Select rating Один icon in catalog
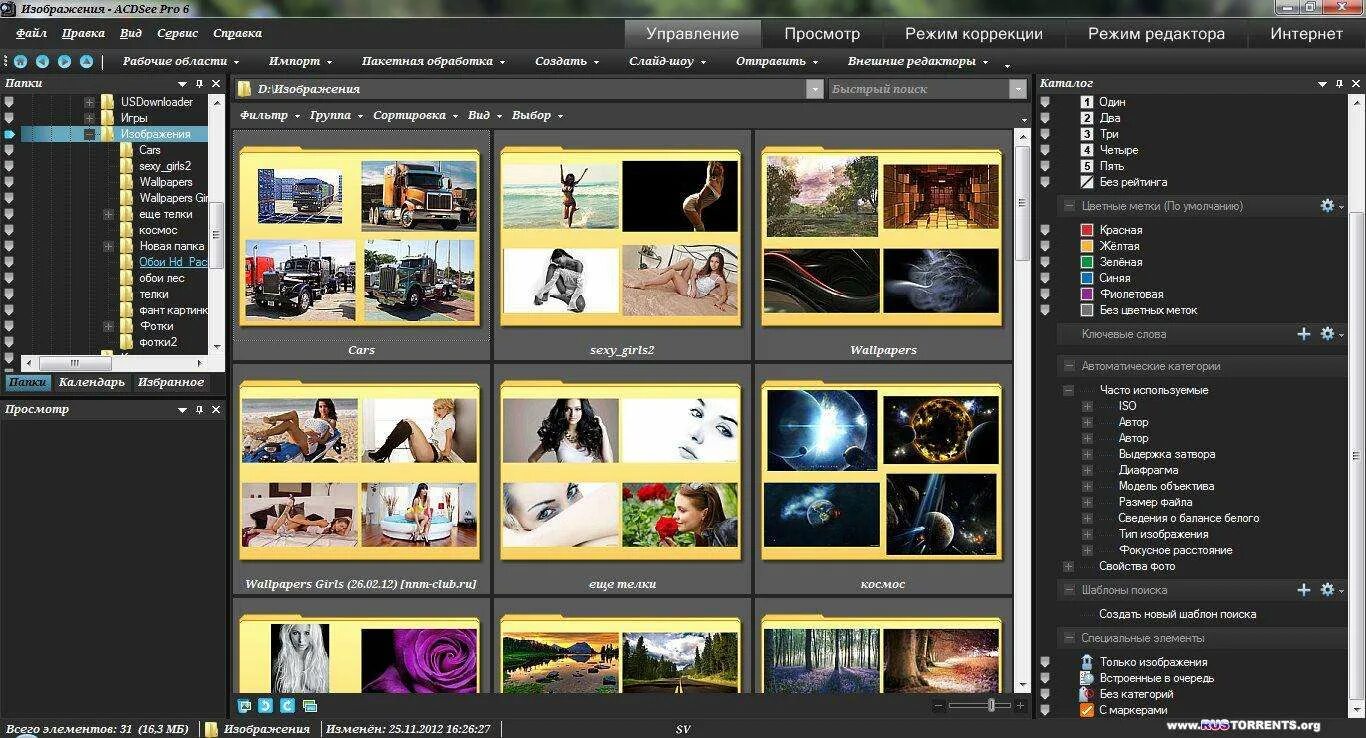The height and width of the screenshot is (738, 1366). coord(1087,102)
